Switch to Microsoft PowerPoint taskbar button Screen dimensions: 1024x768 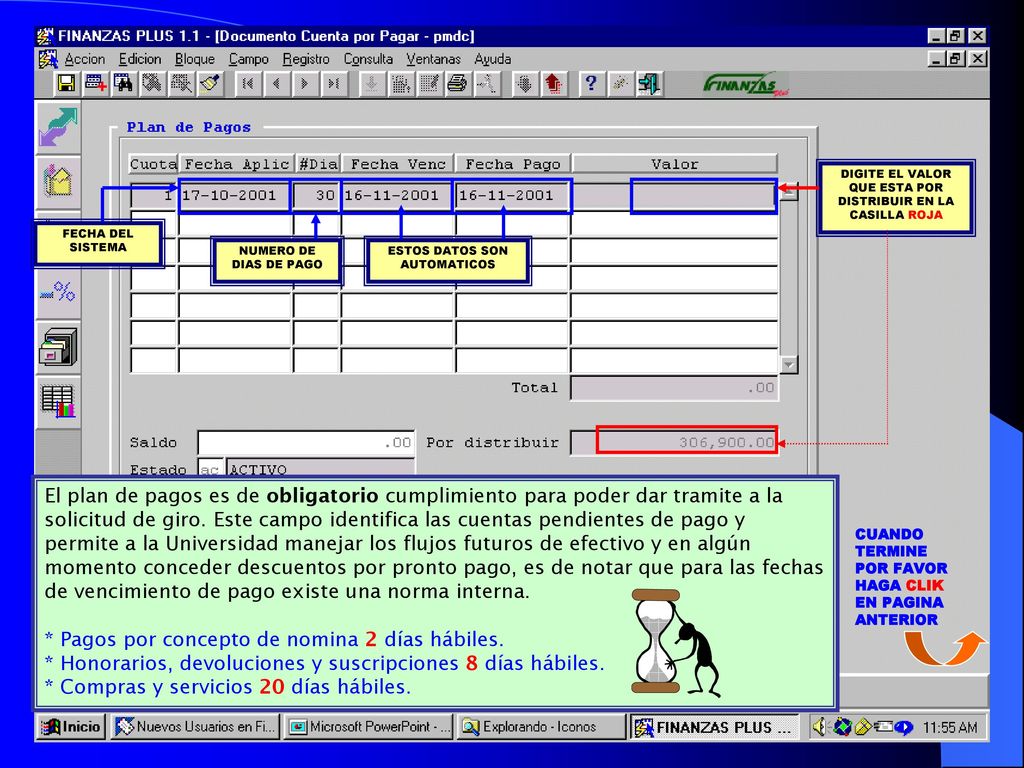[x=369, y=727]
